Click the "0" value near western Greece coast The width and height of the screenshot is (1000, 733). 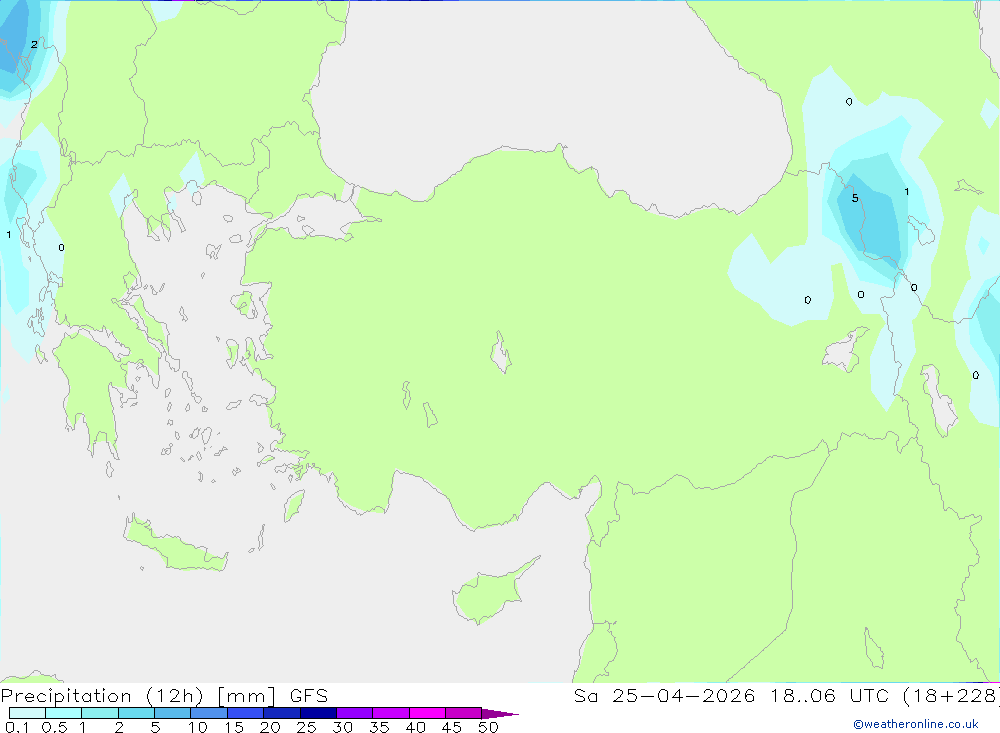[61, 248]
